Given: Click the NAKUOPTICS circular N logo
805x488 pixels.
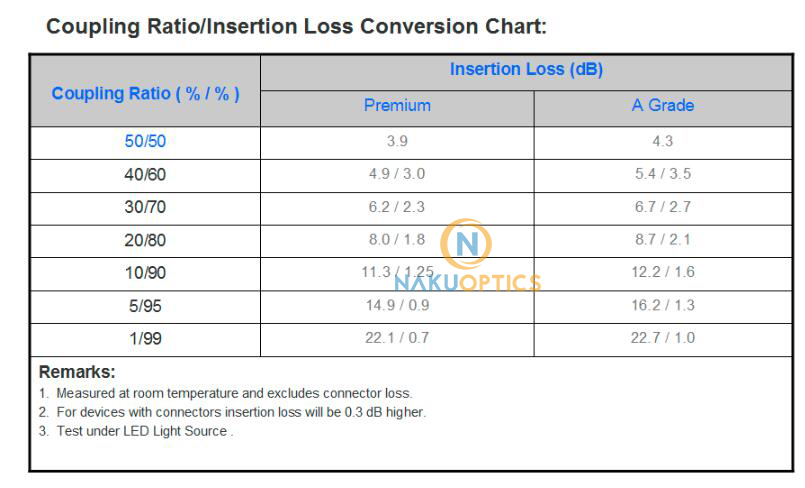Looking at the screenshot, I should point(466,244).
